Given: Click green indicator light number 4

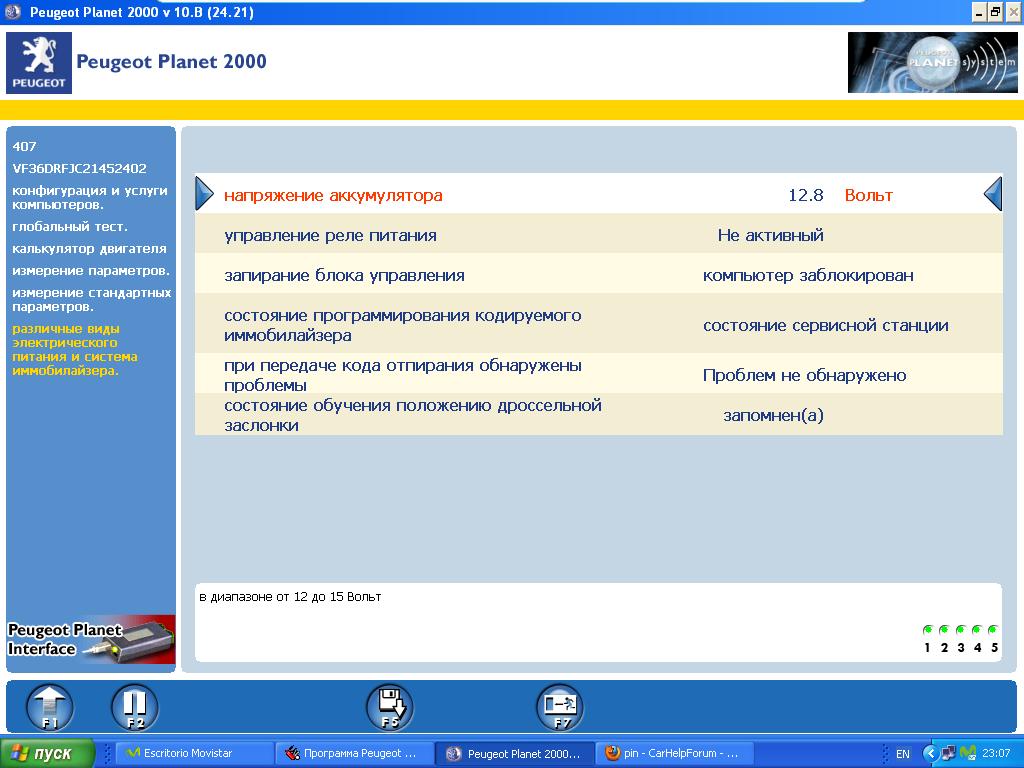Looking at the screenshot, I should (x=977, y=630).
